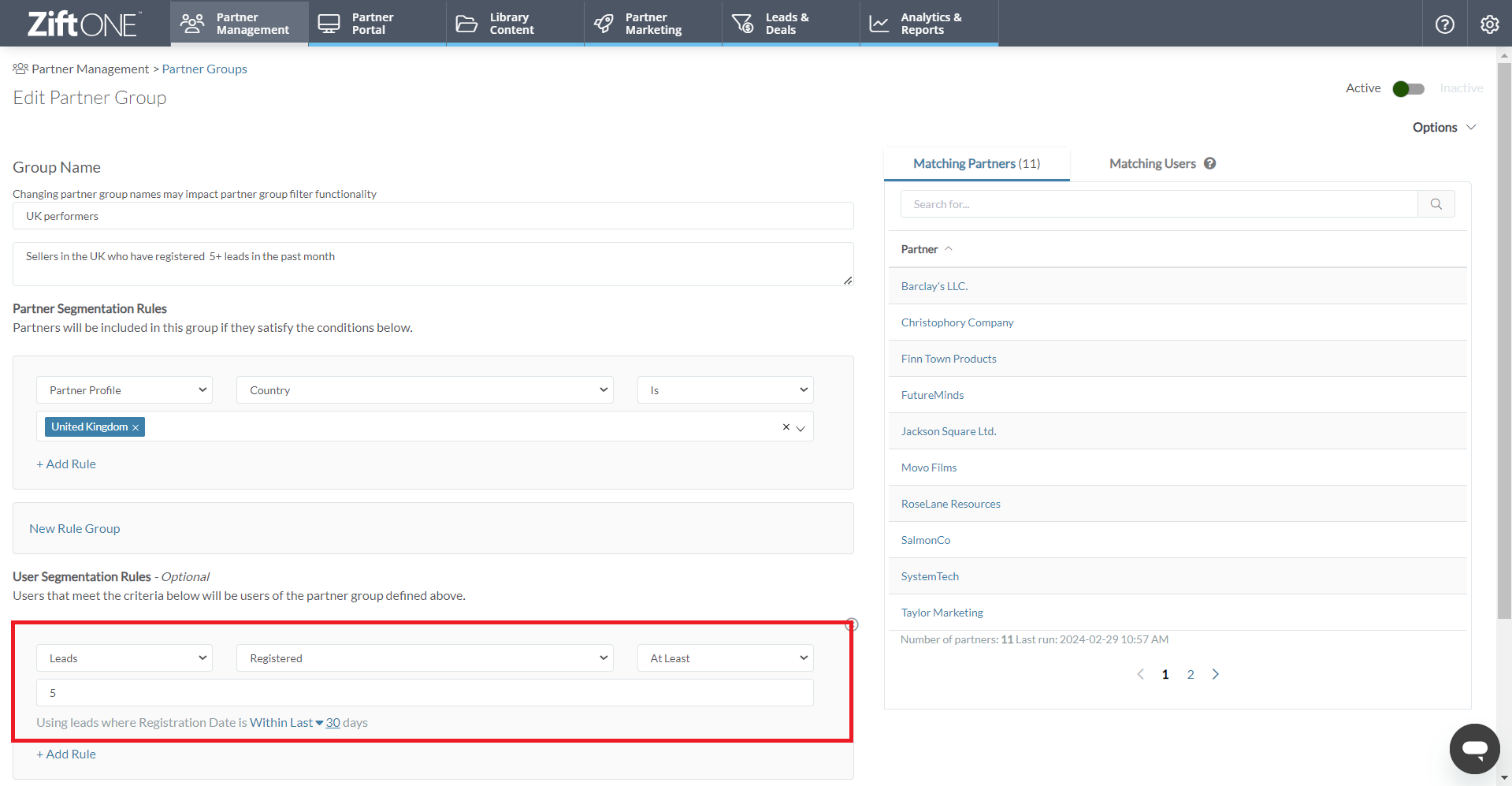
Task: Open the Registered field dropdown
Action: 425,658
